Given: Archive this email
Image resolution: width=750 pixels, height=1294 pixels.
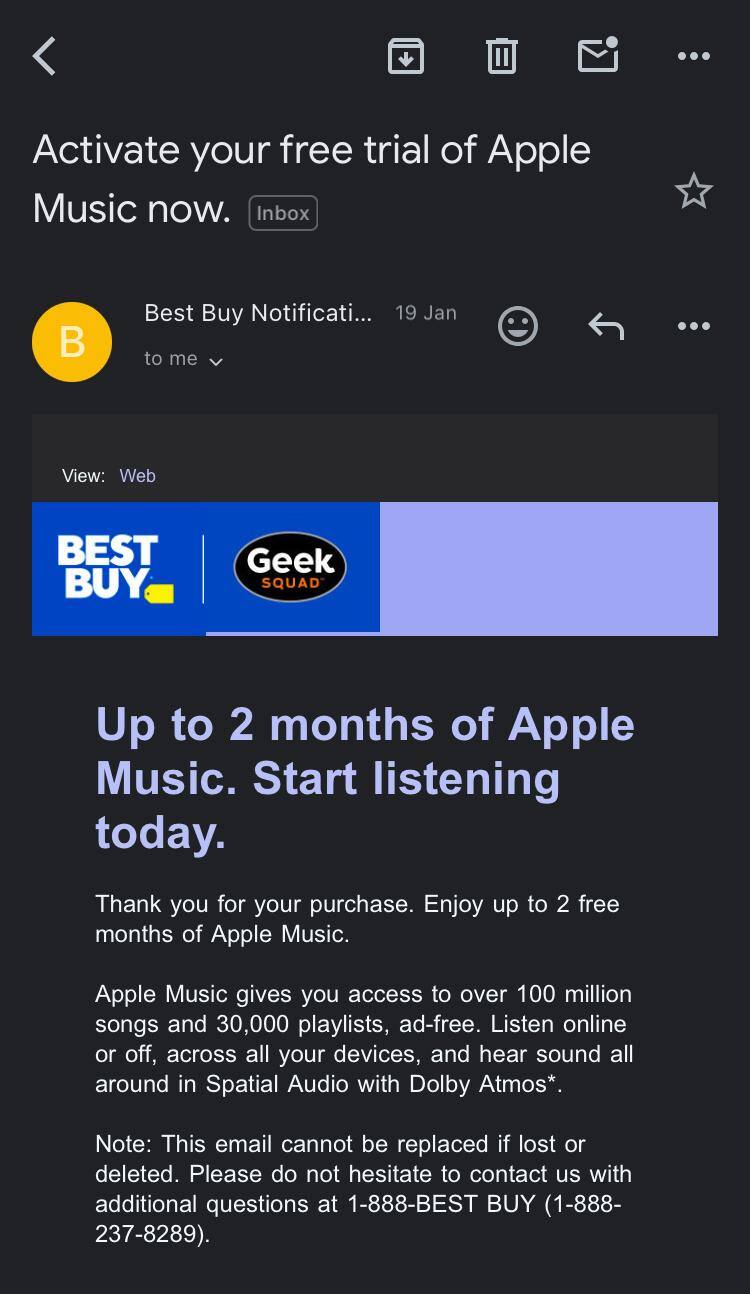Looking at the screenshot, I should pos(405,56).
